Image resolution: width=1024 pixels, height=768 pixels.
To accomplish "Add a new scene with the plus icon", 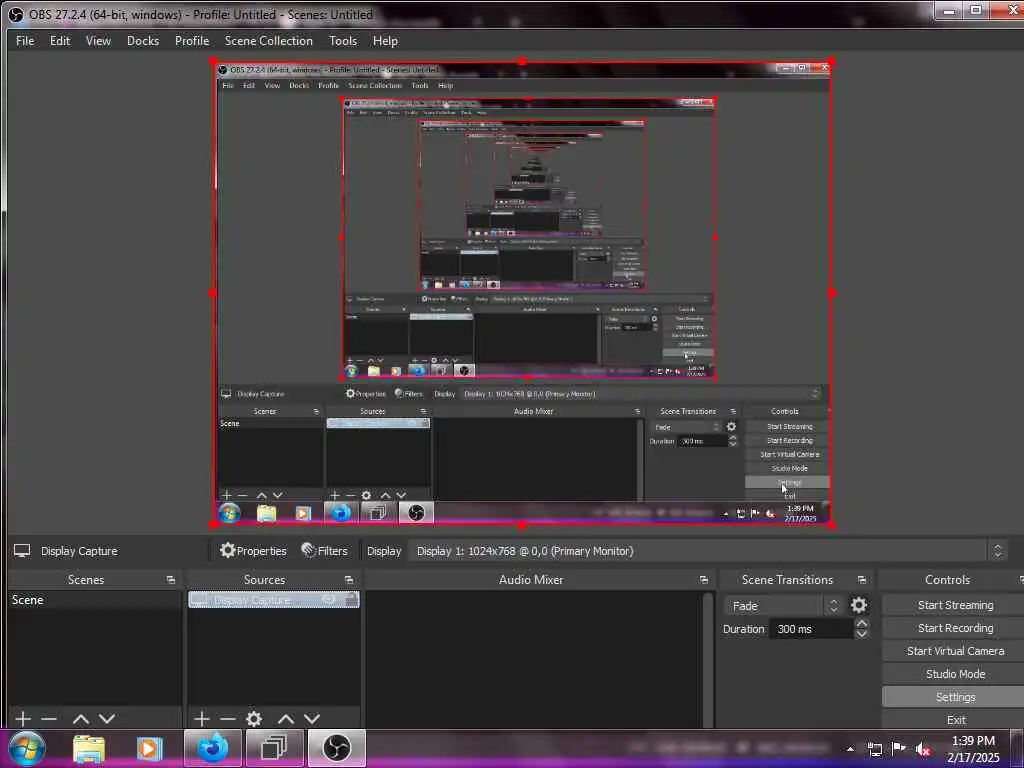I will tap(23, 719).
